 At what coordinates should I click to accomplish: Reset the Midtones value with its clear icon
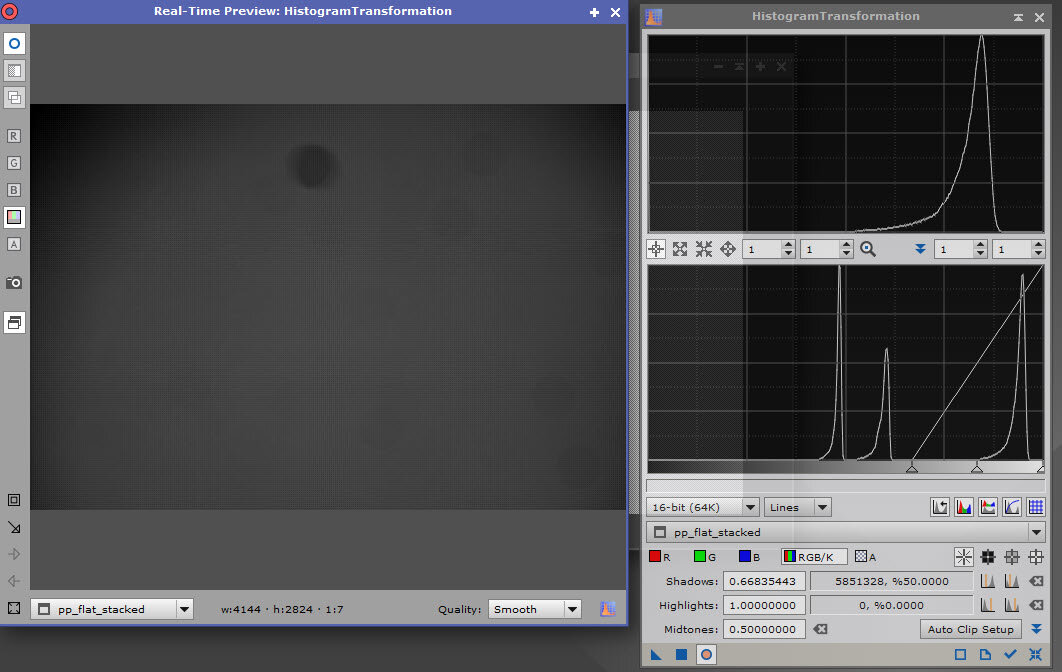tap(820, 629)
